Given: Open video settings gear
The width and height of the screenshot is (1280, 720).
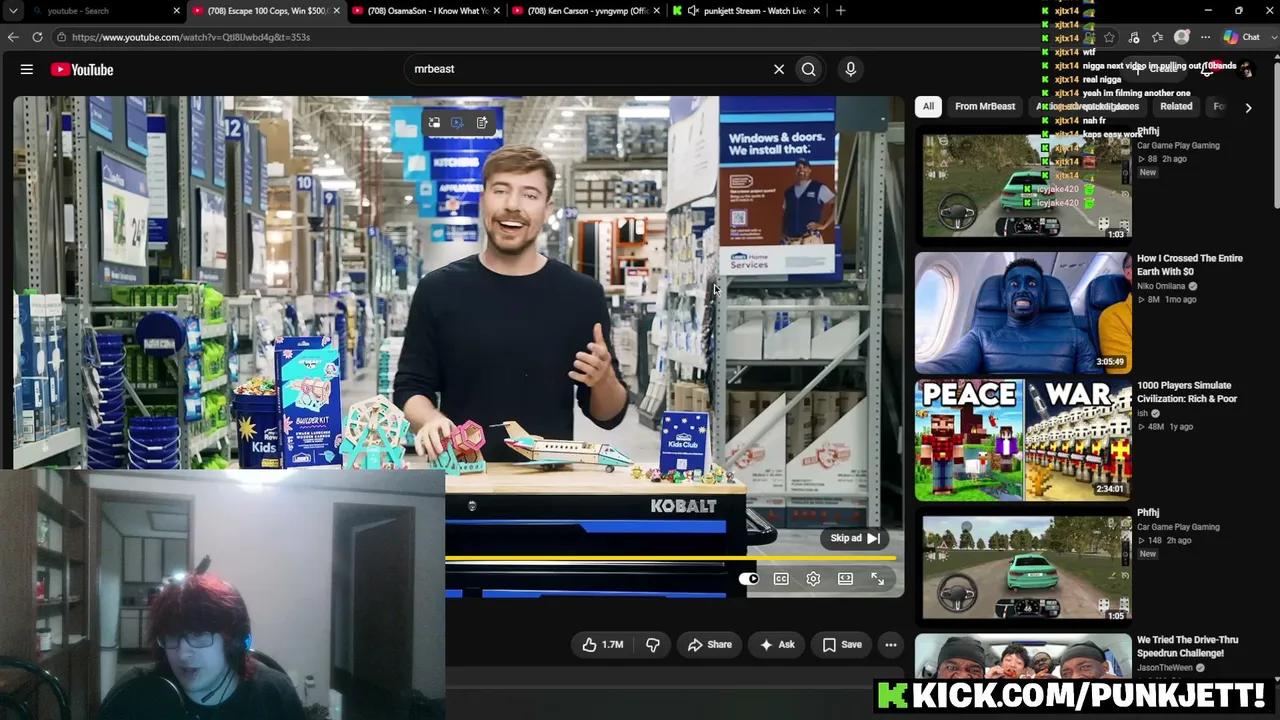Looking at the screenshot, I should 813,579.
